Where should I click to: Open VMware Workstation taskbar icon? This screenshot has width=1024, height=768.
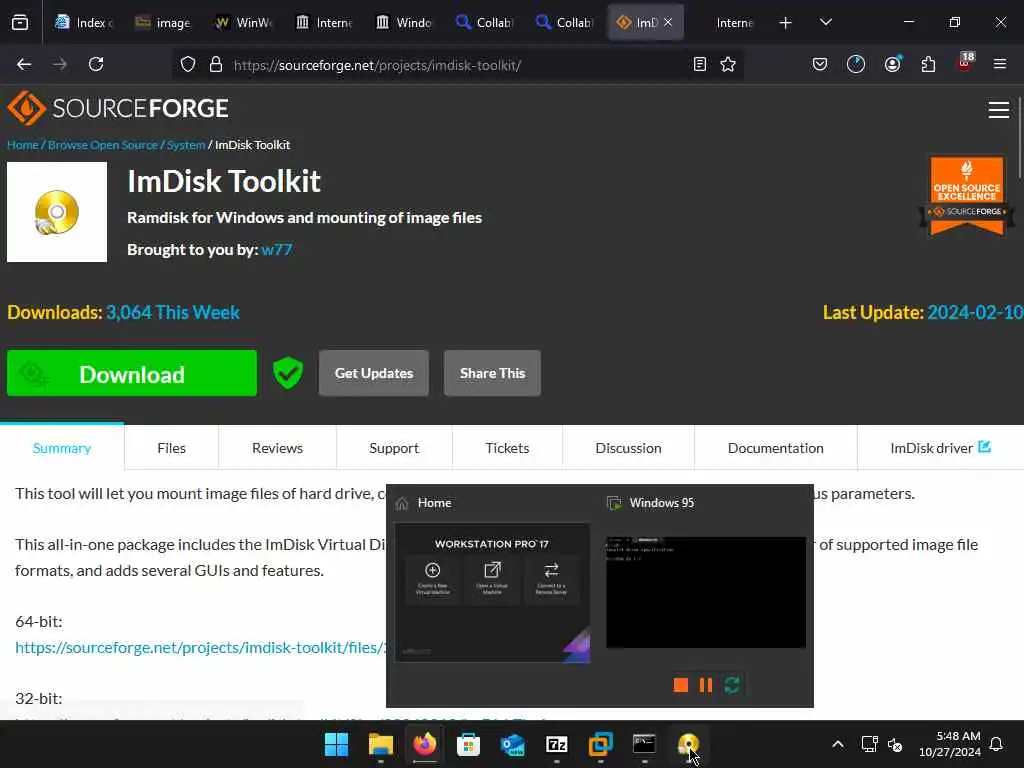click(600, 744)
